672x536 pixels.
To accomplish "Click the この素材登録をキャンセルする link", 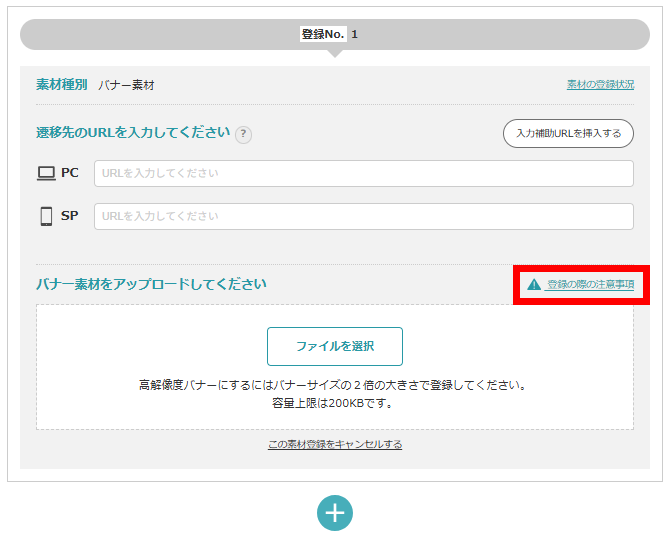I will pyautogui.click(x=335, y=444).
